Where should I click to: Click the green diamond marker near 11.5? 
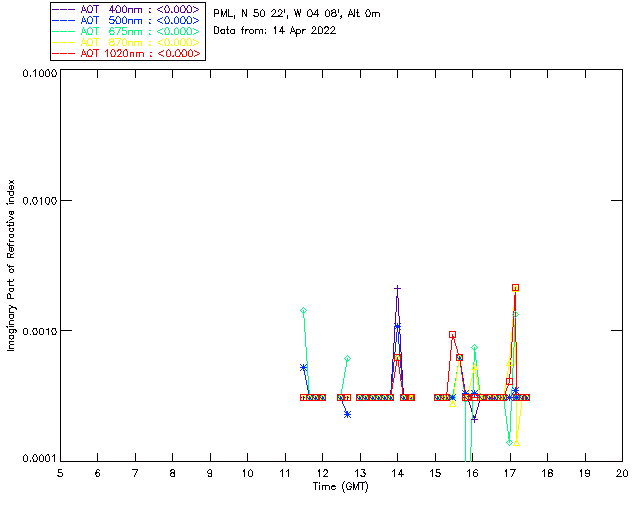[303, 310]
